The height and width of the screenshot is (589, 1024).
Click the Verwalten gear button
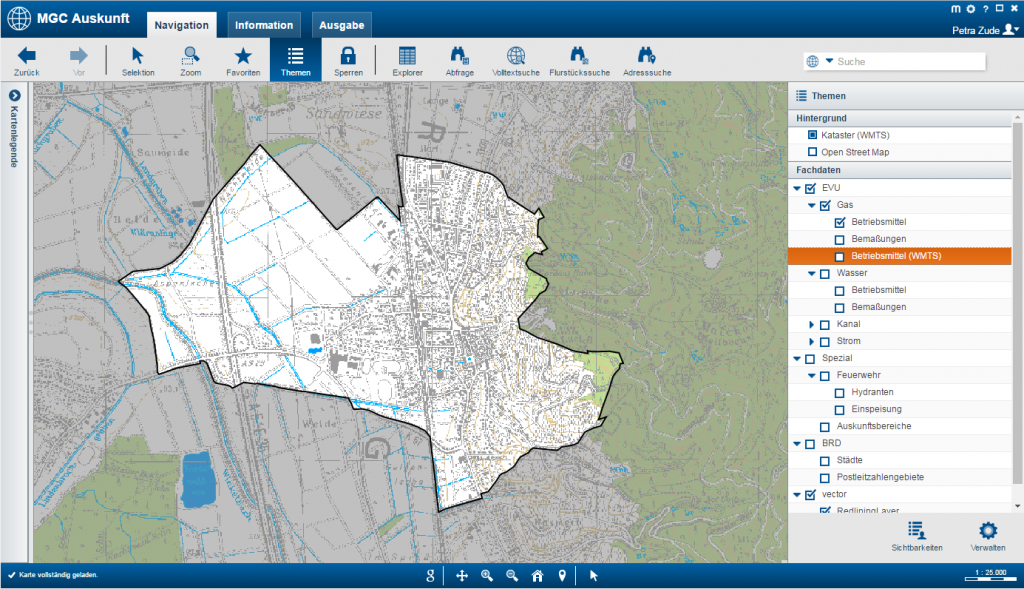tap(987, 536)
